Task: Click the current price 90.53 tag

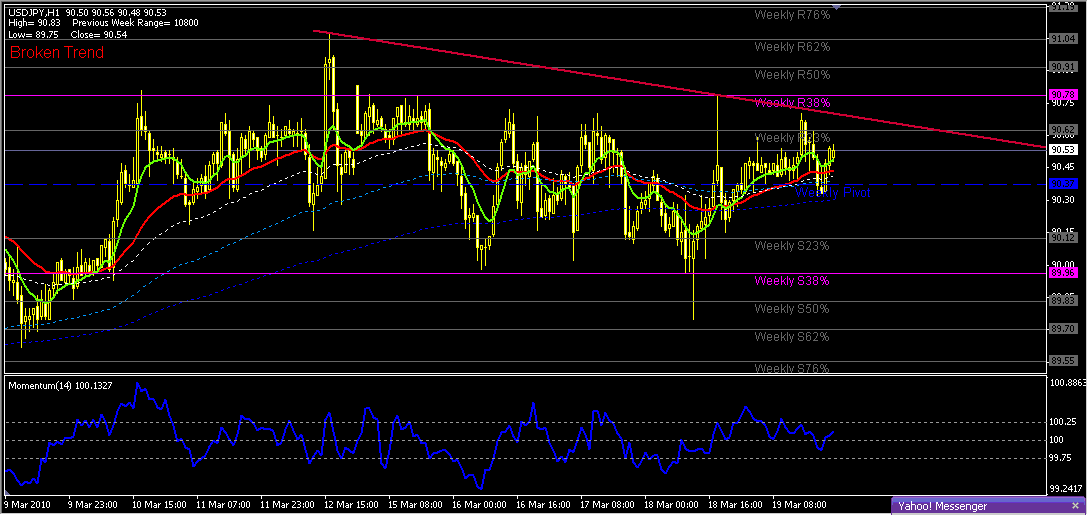Action: coord(1063,149)
